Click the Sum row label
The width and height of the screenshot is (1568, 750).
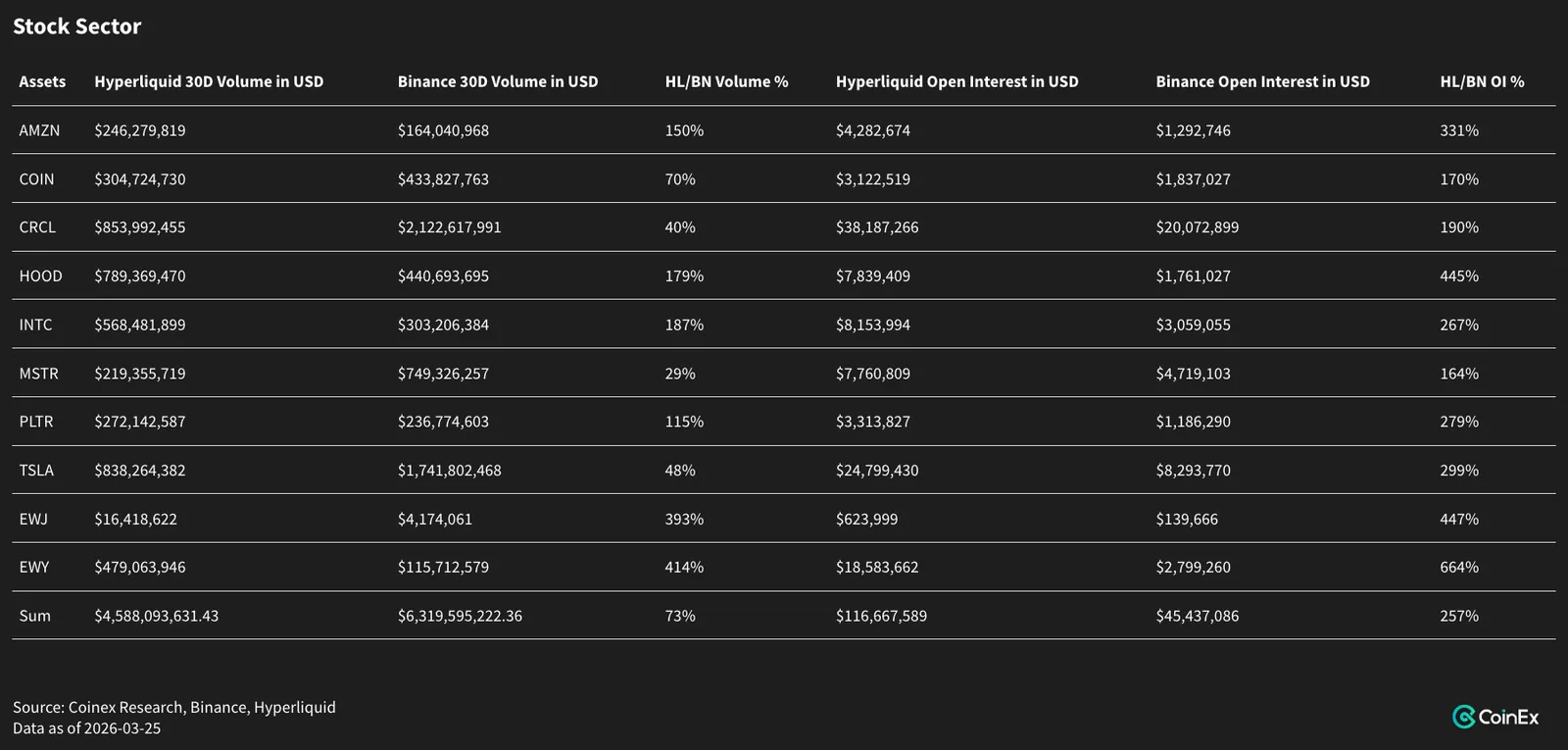click(34, 616)
